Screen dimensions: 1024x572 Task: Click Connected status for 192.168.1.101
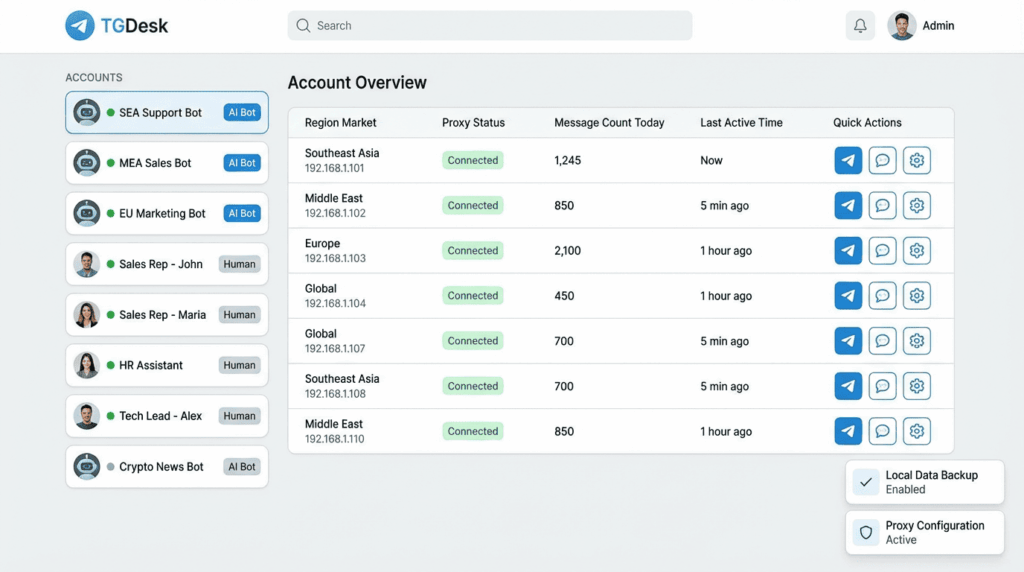click(473, 160)
